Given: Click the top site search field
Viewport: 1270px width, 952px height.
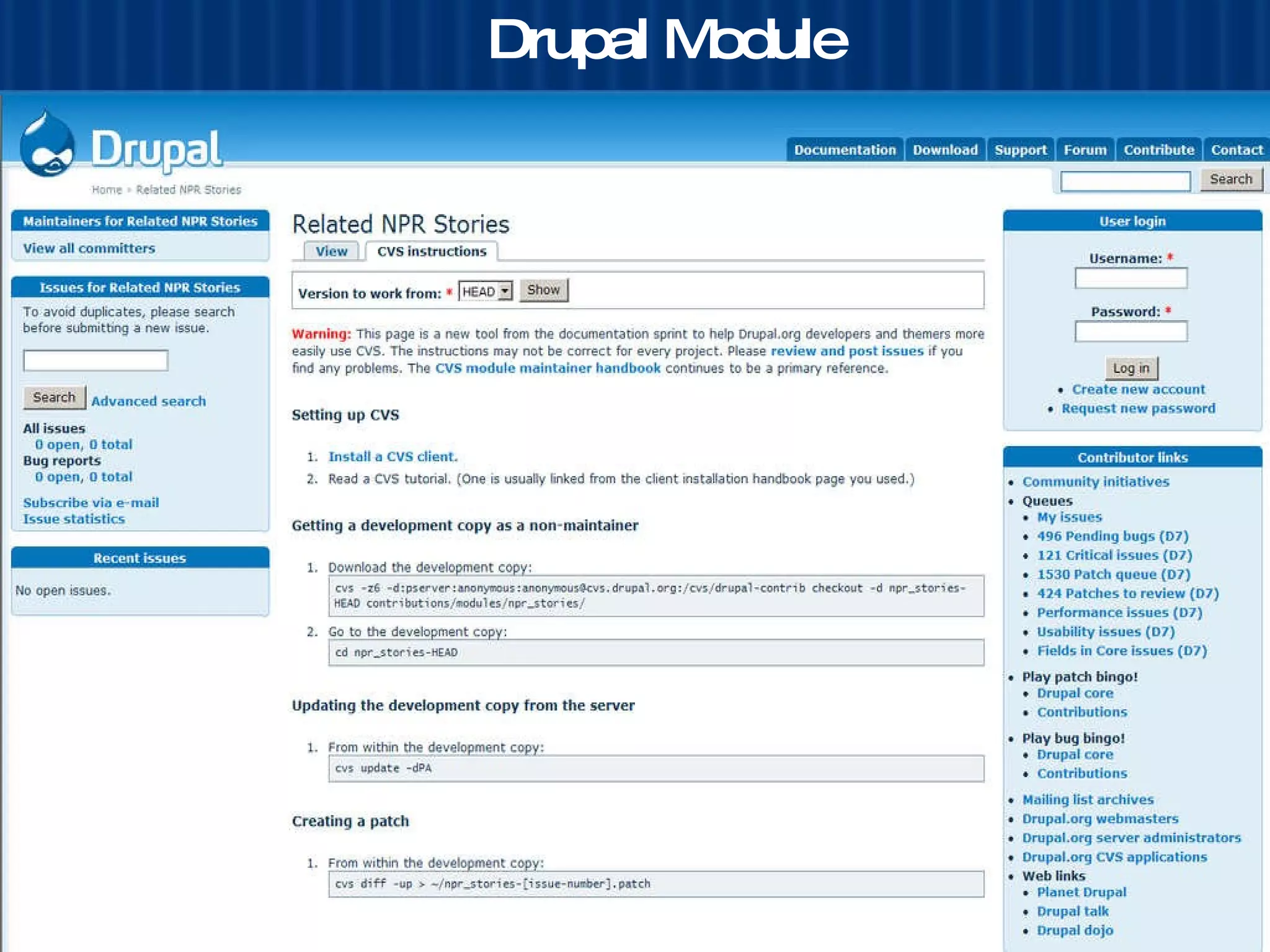Looking at the screenshot, I should [x=1125, y=181].
